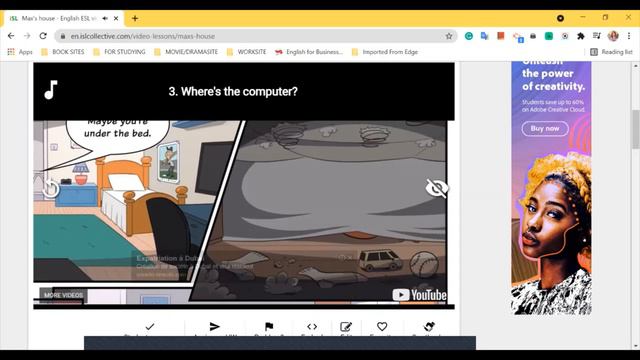
Task: Open the English for Business bookmark
Action: [x=309, y=52]
